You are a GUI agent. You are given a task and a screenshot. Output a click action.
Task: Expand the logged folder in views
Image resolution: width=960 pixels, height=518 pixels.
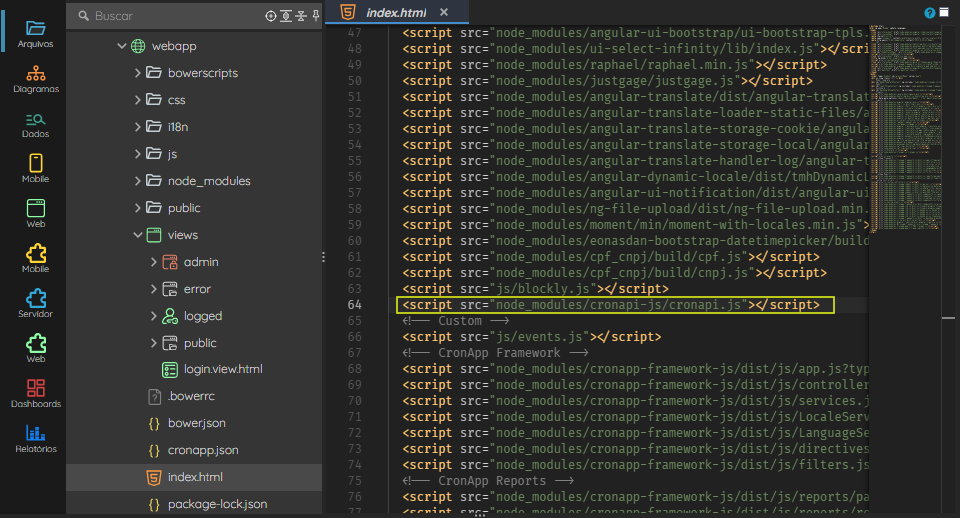pos(153,316)
